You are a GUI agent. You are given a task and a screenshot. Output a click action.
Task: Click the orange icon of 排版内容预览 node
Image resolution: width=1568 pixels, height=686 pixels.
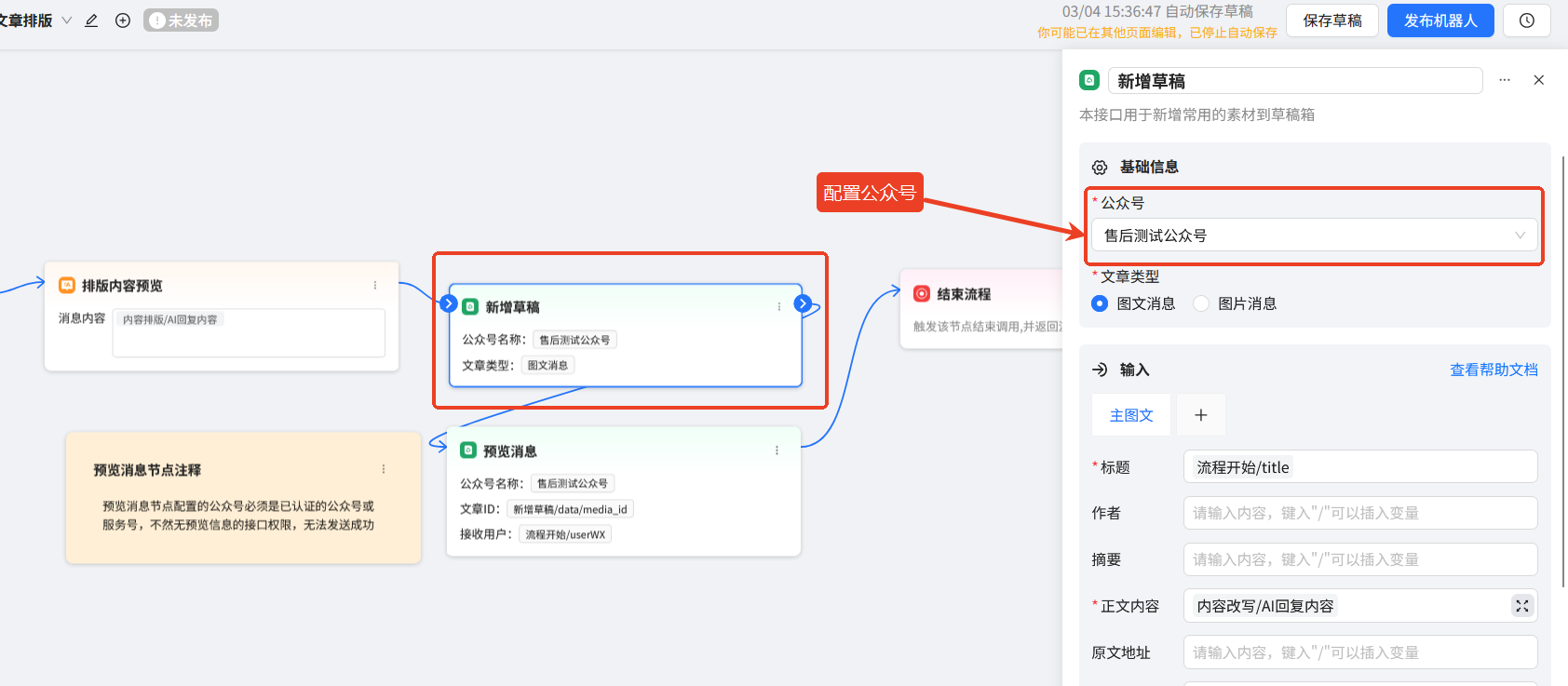pyautogui.click(x=67, y=286)
